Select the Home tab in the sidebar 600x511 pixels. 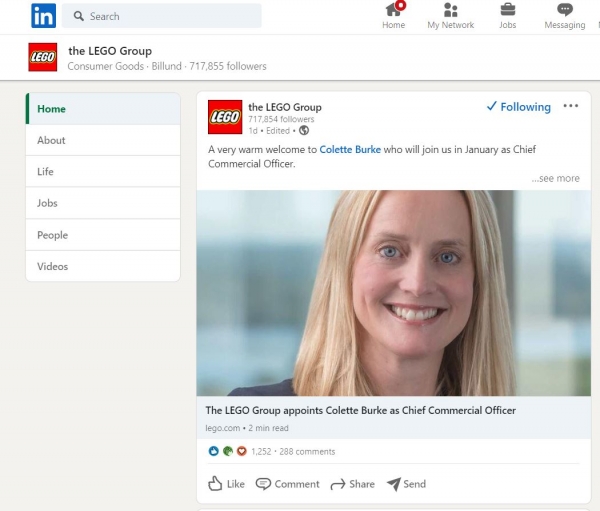[x=103, y=109]
